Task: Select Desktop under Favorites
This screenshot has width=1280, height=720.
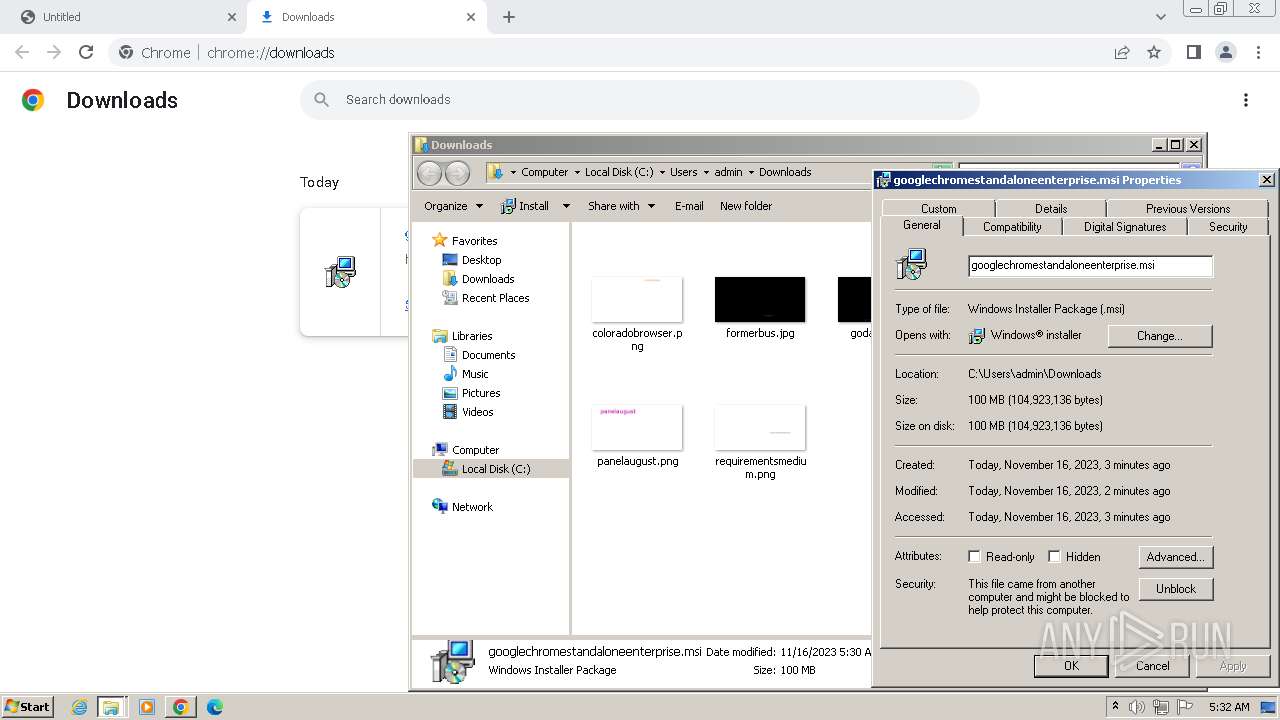Action: click(481, 260)
